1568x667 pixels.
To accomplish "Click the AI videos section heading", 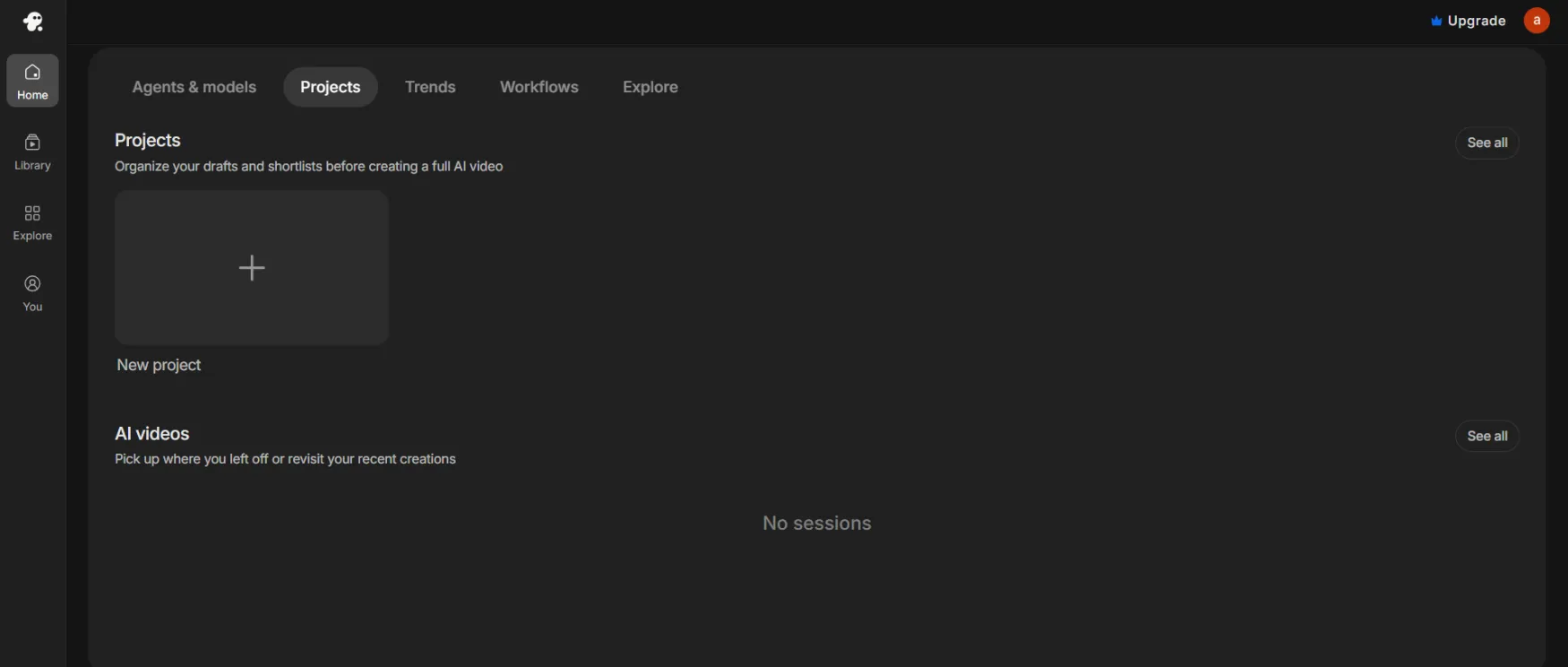I will (152, 434).
